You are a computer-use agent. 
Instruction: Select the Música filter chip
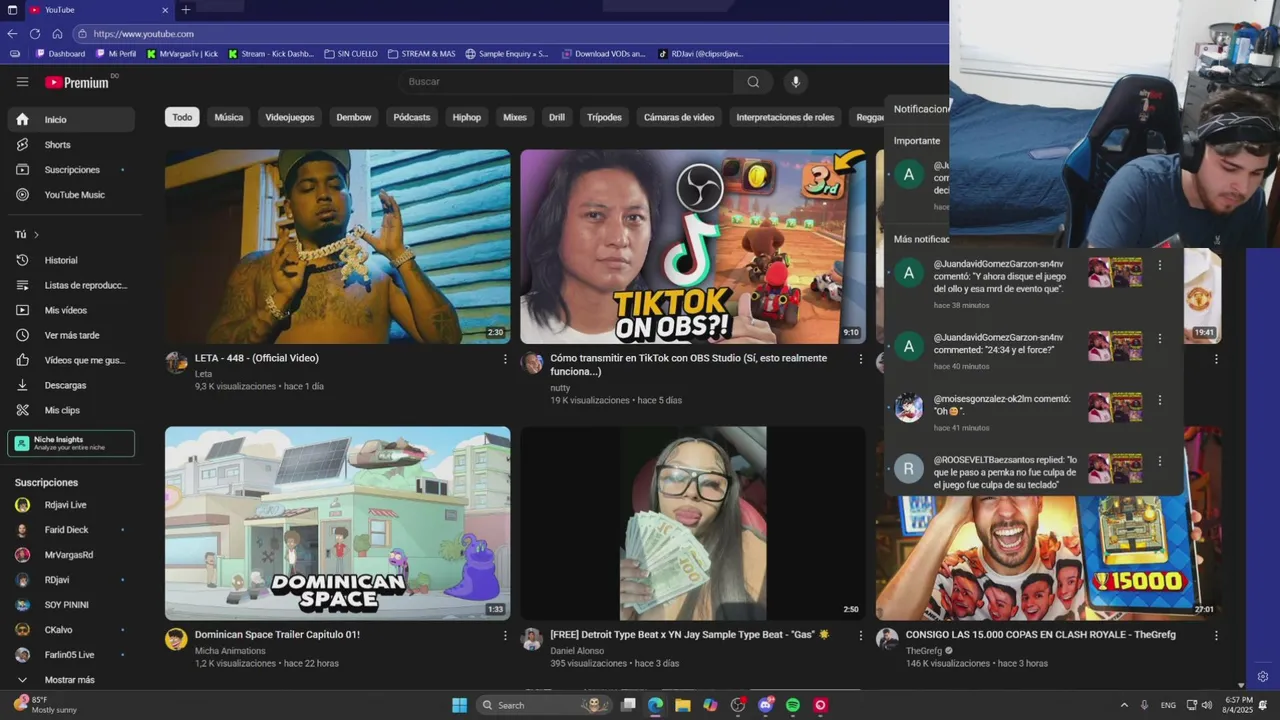(x=229, y=117)
